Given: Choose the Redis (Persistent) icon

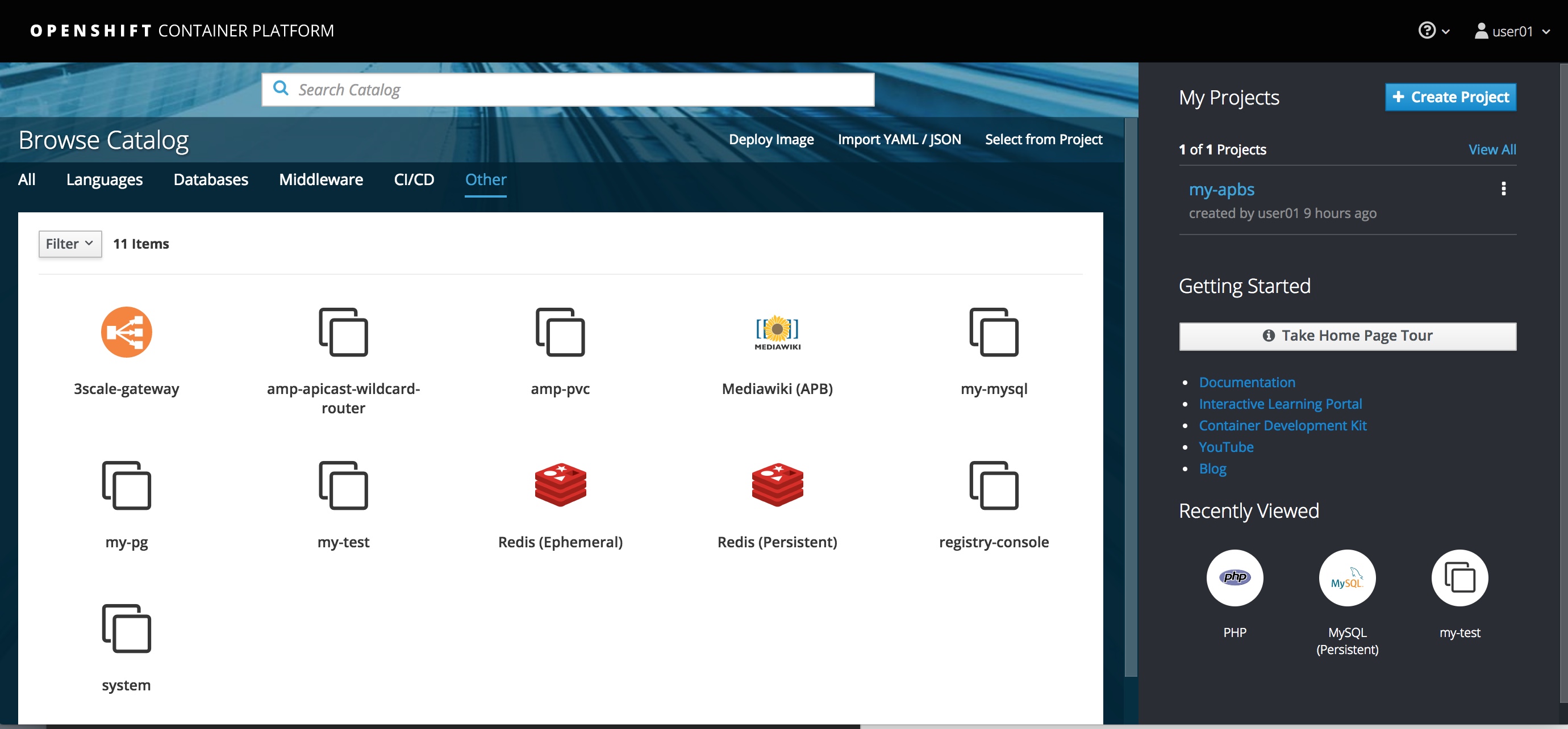Looking at the screenshot, I should tap(777, 484).
